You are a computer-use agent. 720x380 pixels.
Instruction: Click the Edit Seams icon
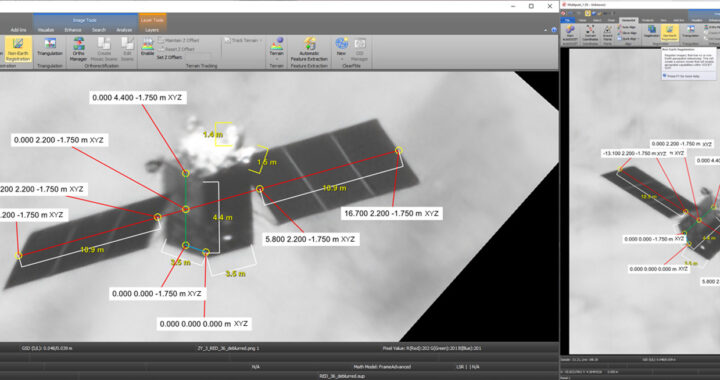pos(127,50)
